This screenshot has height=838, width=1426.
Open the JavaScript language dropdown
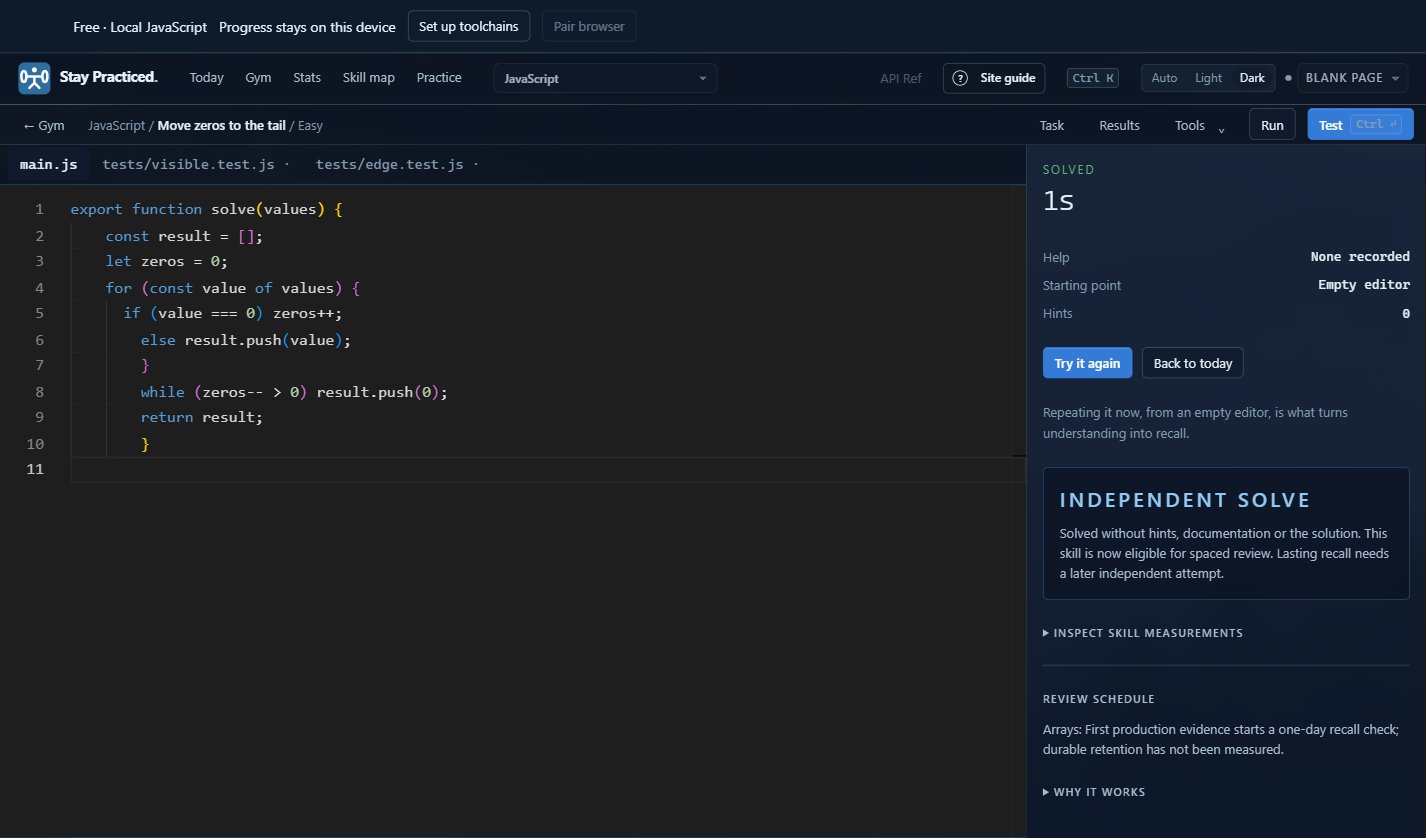[605, 78]
